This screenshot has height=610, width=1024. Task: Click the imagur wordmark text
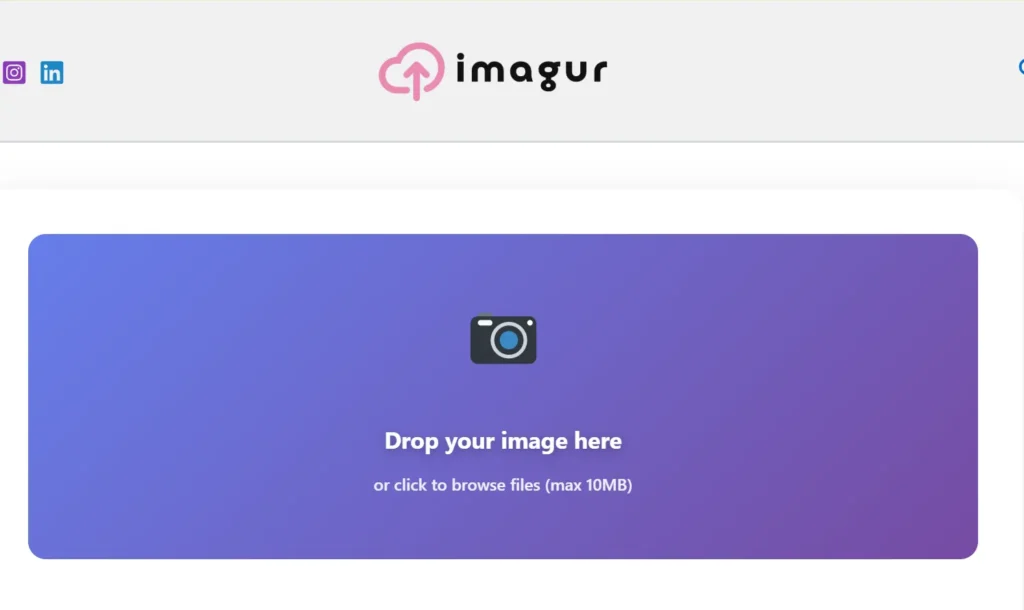(x=532, y=71)
